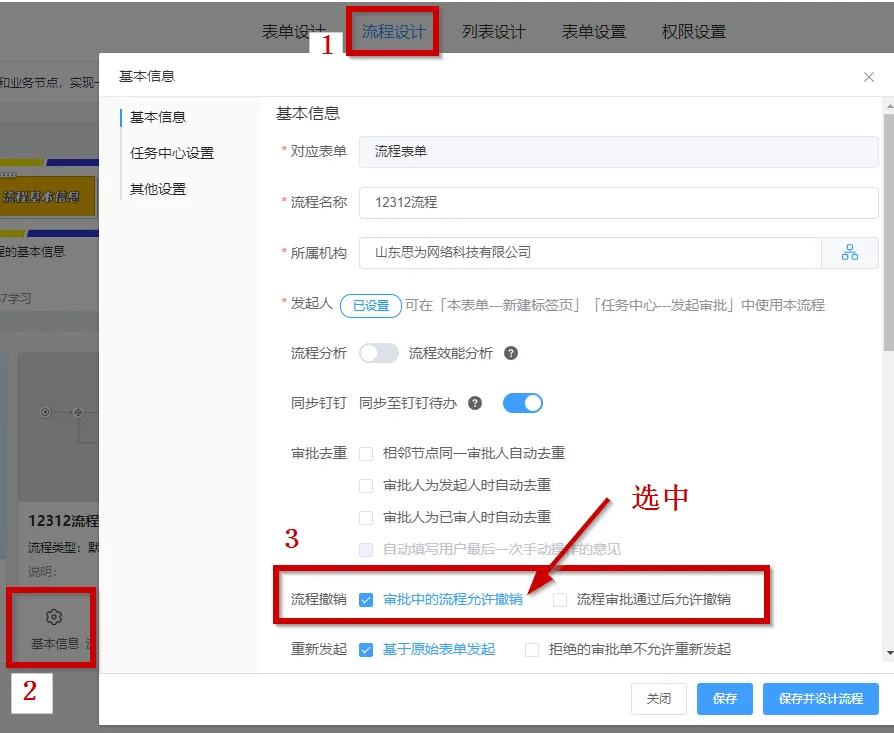Image resolution: width=894 pixels, height=733 pixels.
Task: Click the 基本信息 gear icon on the card
Action: (x=54, y=617)
